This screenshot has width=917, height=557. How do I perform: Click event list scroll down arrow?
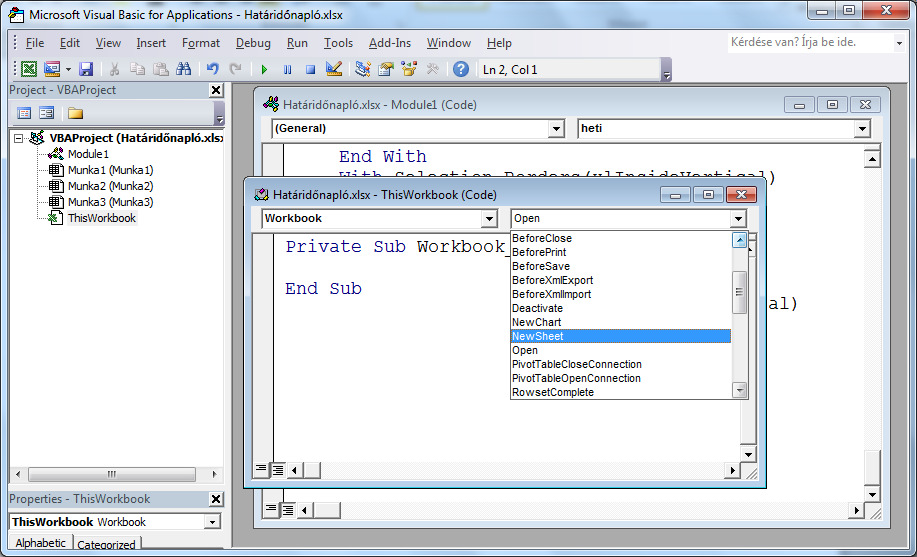(x=740, y=390)
